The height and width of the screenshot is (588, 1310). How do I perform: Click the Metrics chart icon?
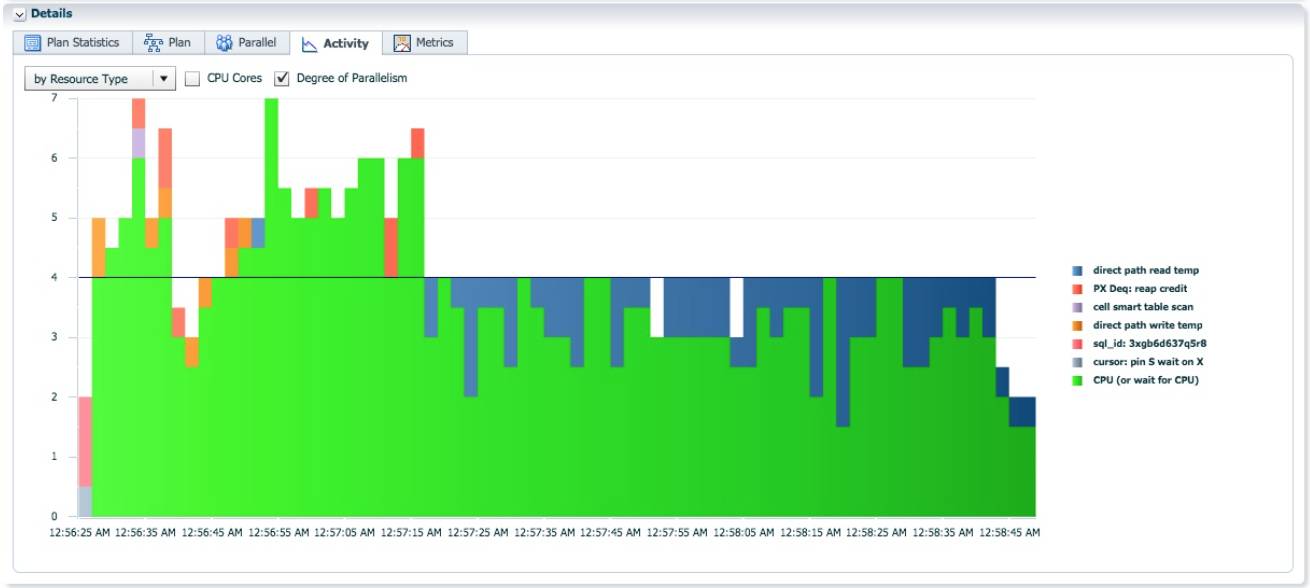(402, 43)
